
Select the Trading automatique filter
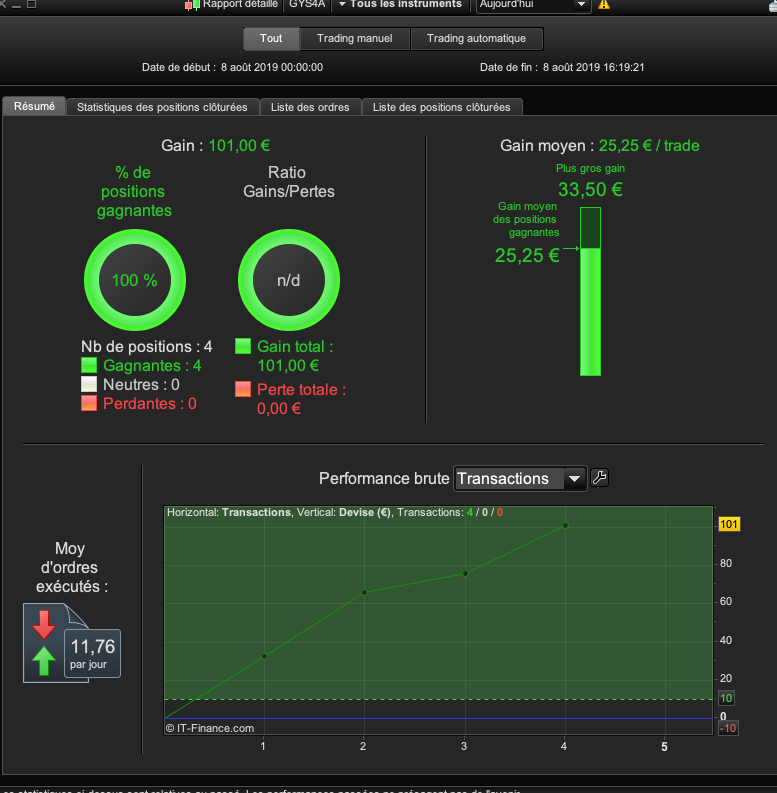tap(477, 38)
